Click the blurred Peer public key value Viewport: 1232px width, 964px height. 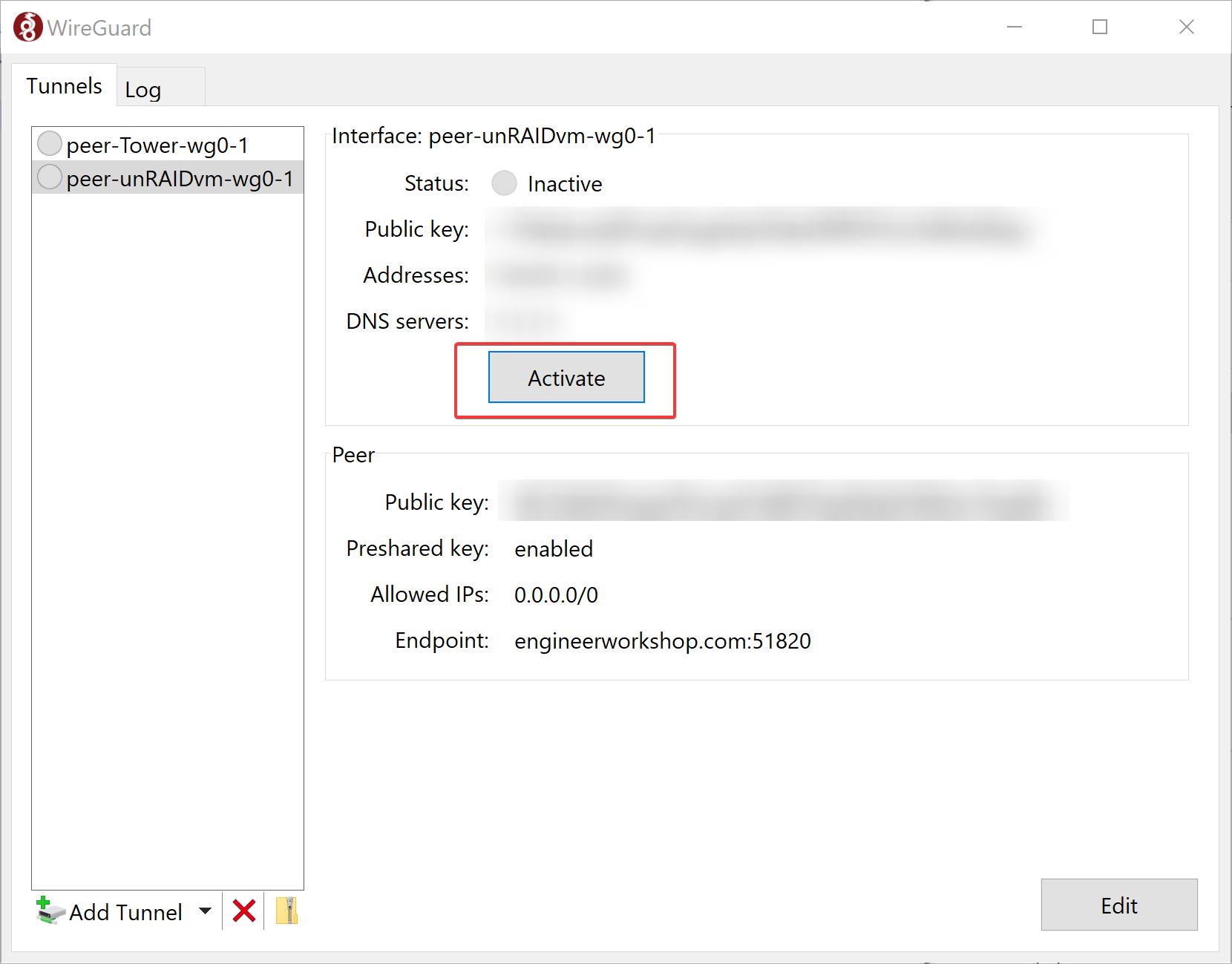coord(783,502)
